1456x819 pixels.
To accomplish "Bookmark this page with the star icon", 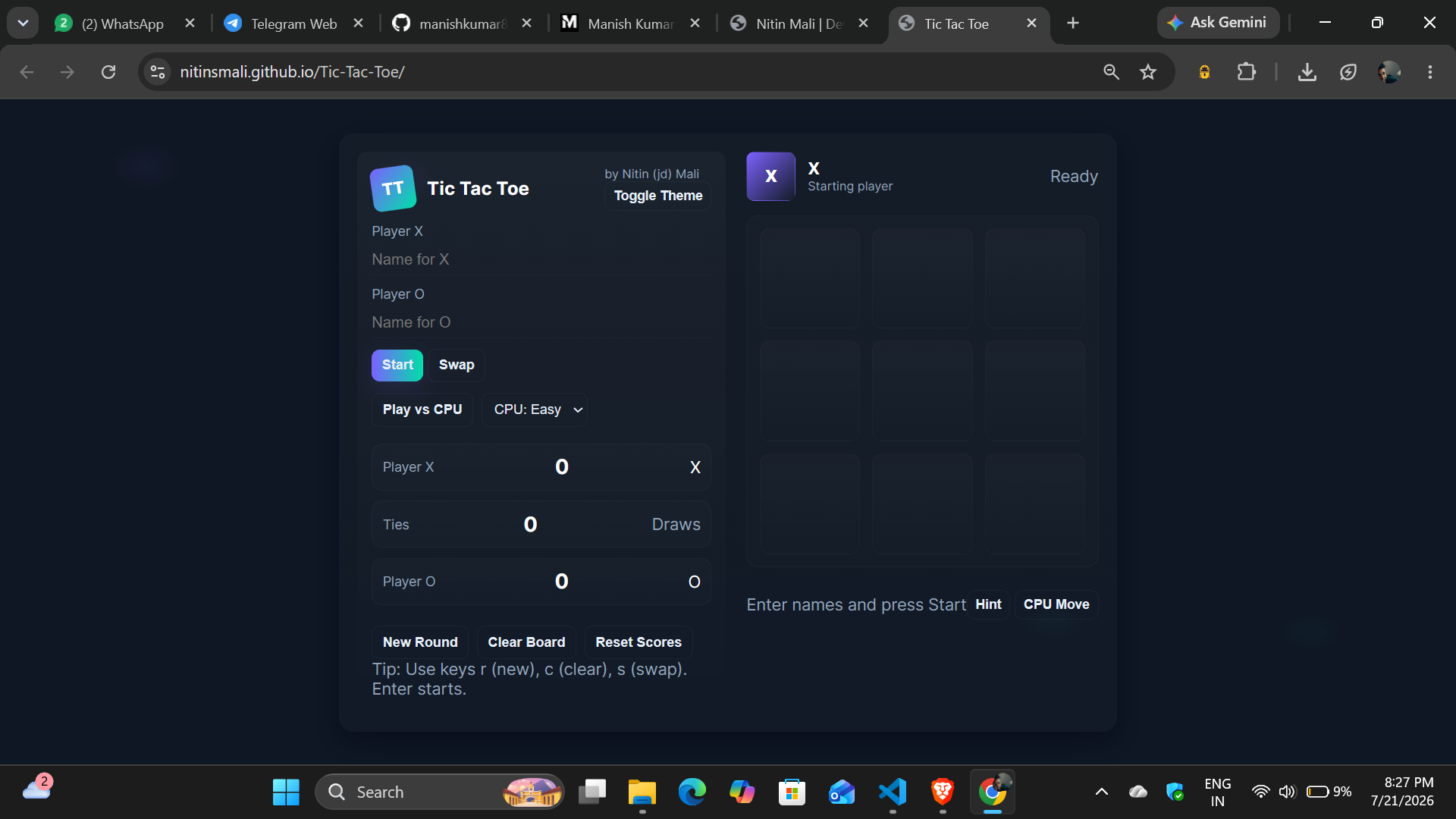I will 1148,72.
